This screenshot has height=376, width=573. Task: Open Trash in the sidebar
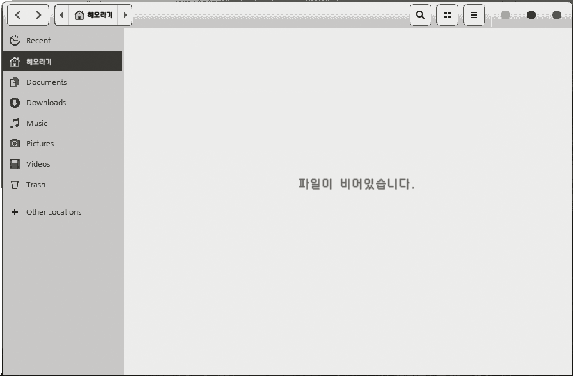coord(62,185)
